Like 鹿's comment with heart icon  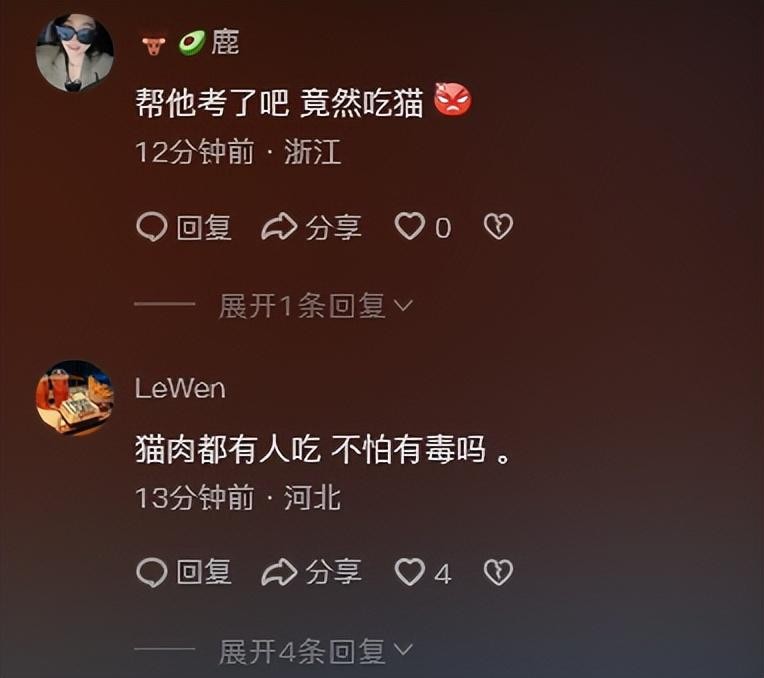[410, 226]
